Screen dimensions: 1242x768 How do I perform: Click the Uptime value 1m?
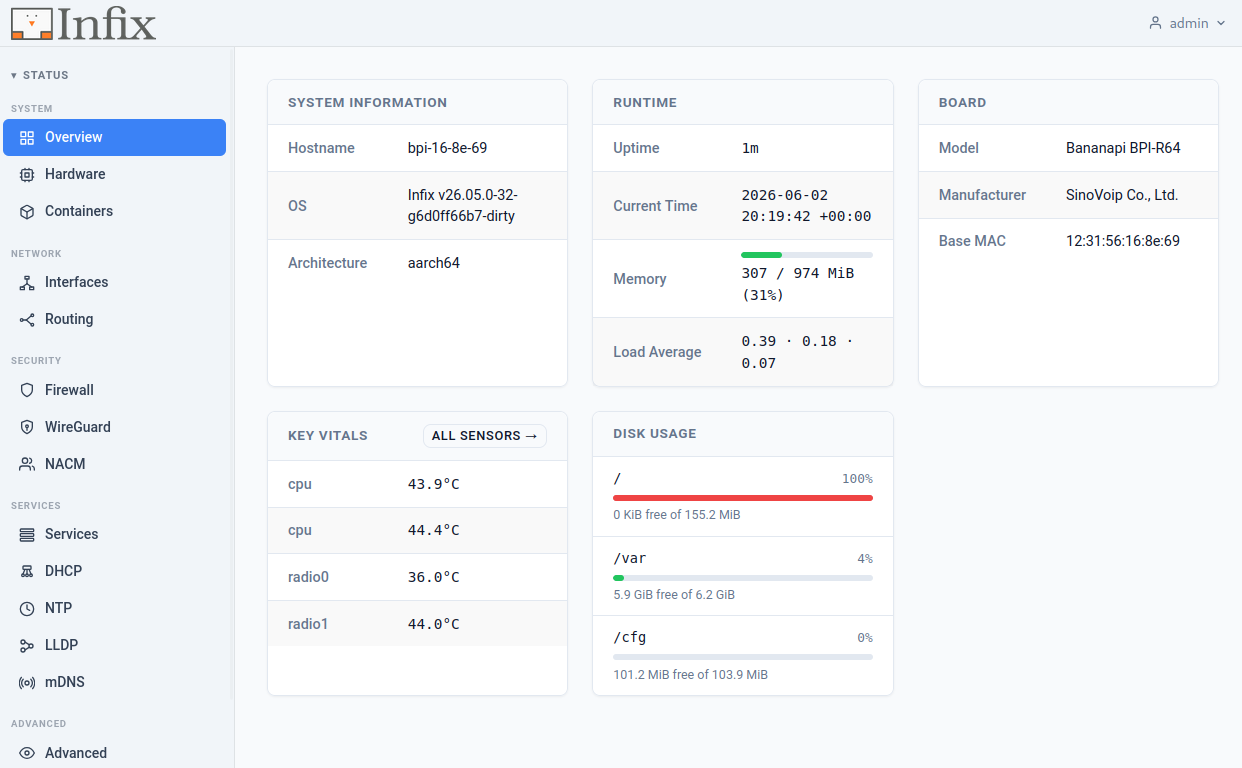750,148
